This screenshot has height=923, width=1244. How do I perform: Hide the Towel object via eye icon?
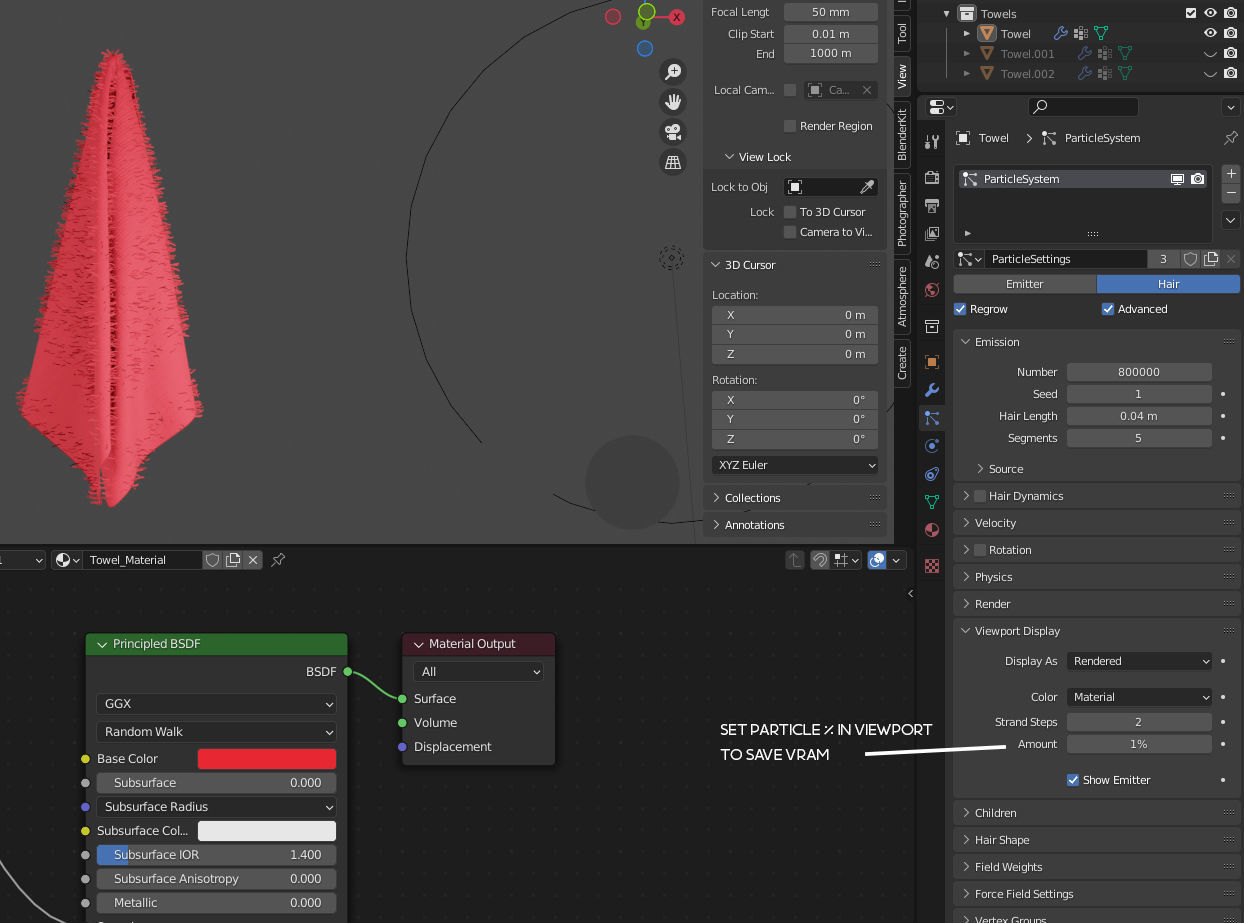coord(1210,34)
